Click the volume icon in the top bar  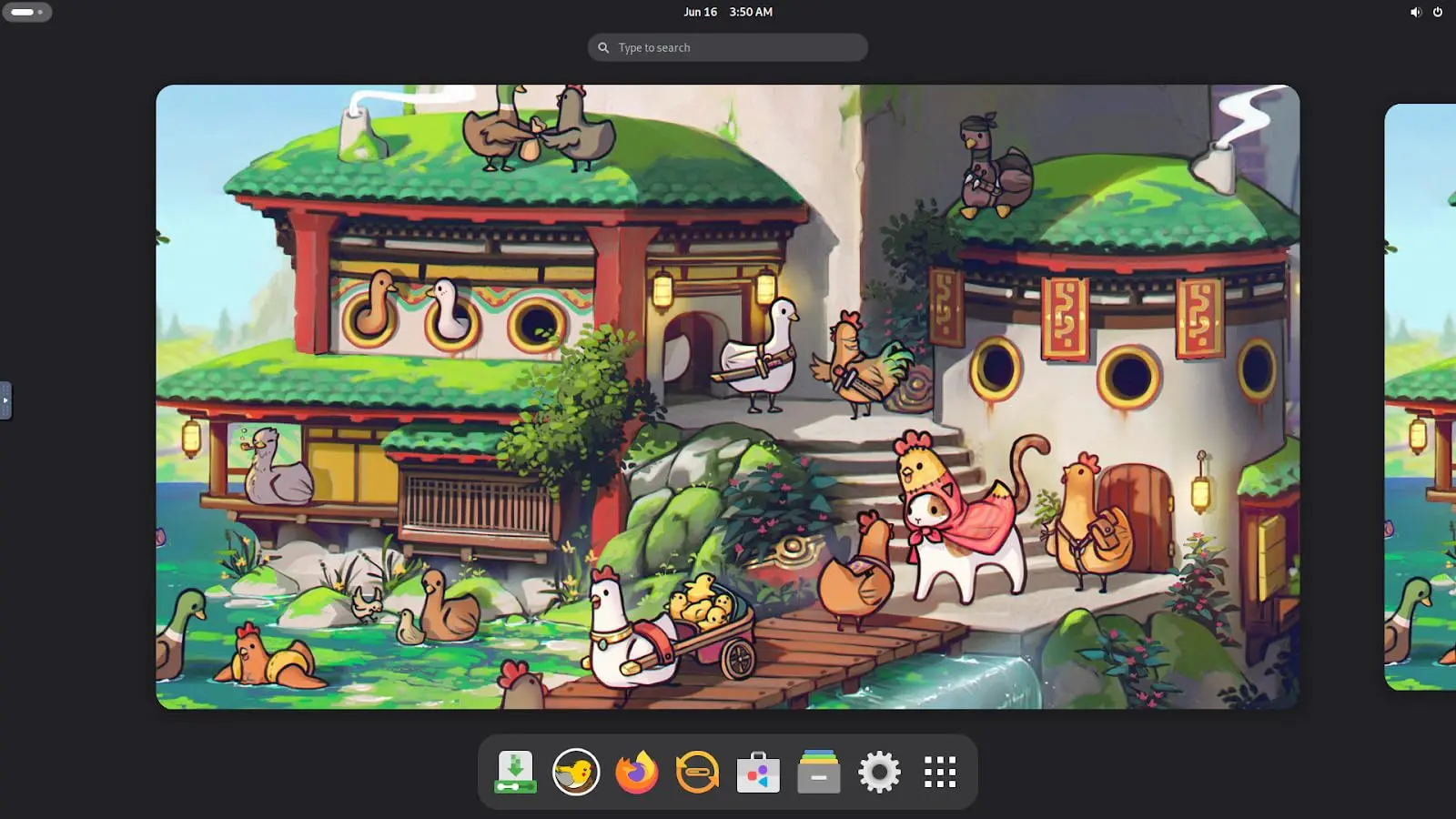coord(1415,12)
